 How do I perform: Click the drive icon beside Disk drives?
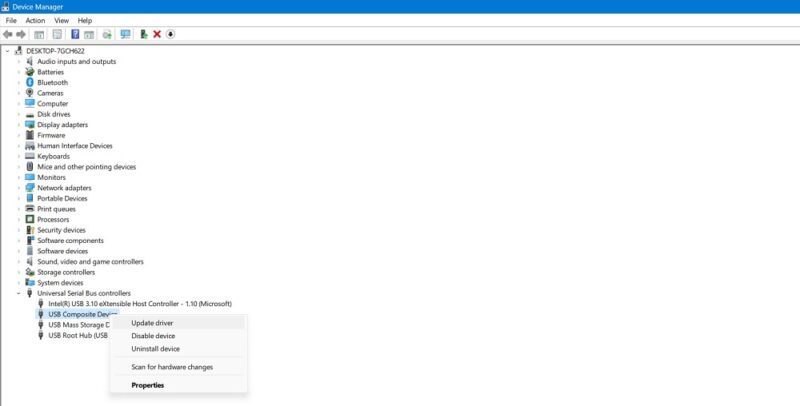[30, 114]
